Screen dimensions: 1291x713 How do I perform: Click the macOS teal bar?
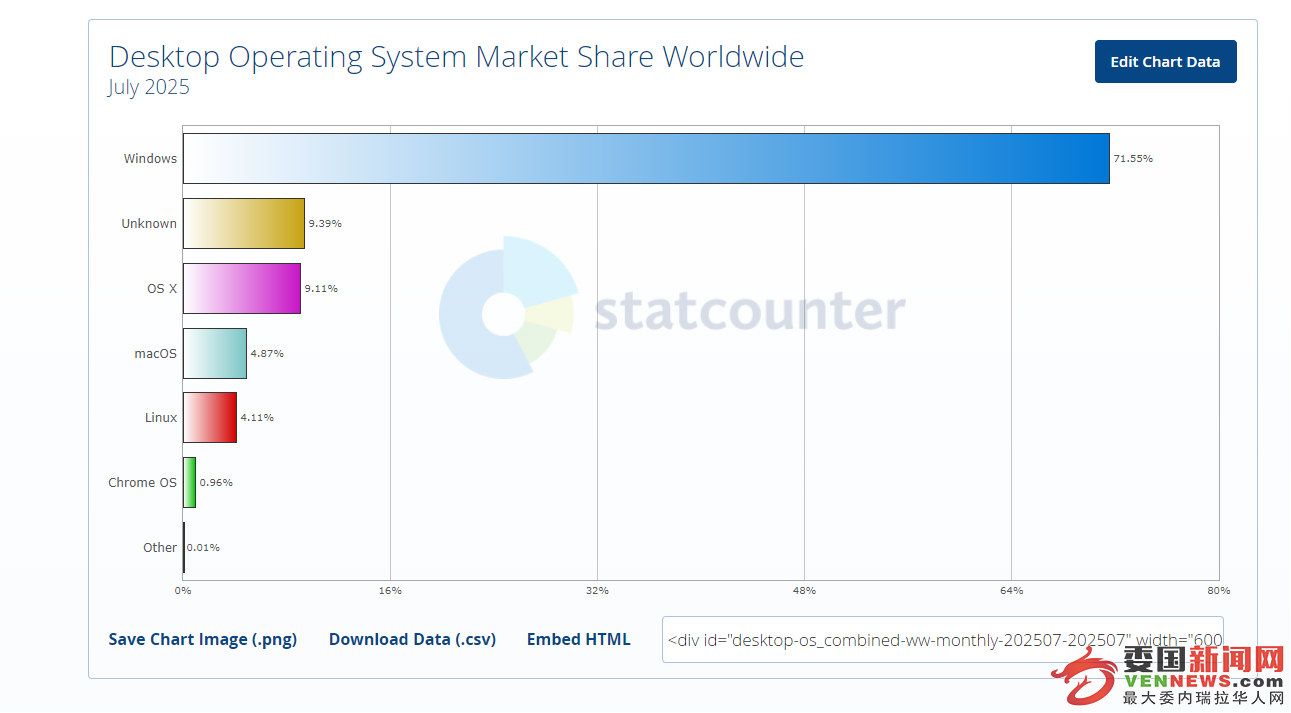[215, 353]
